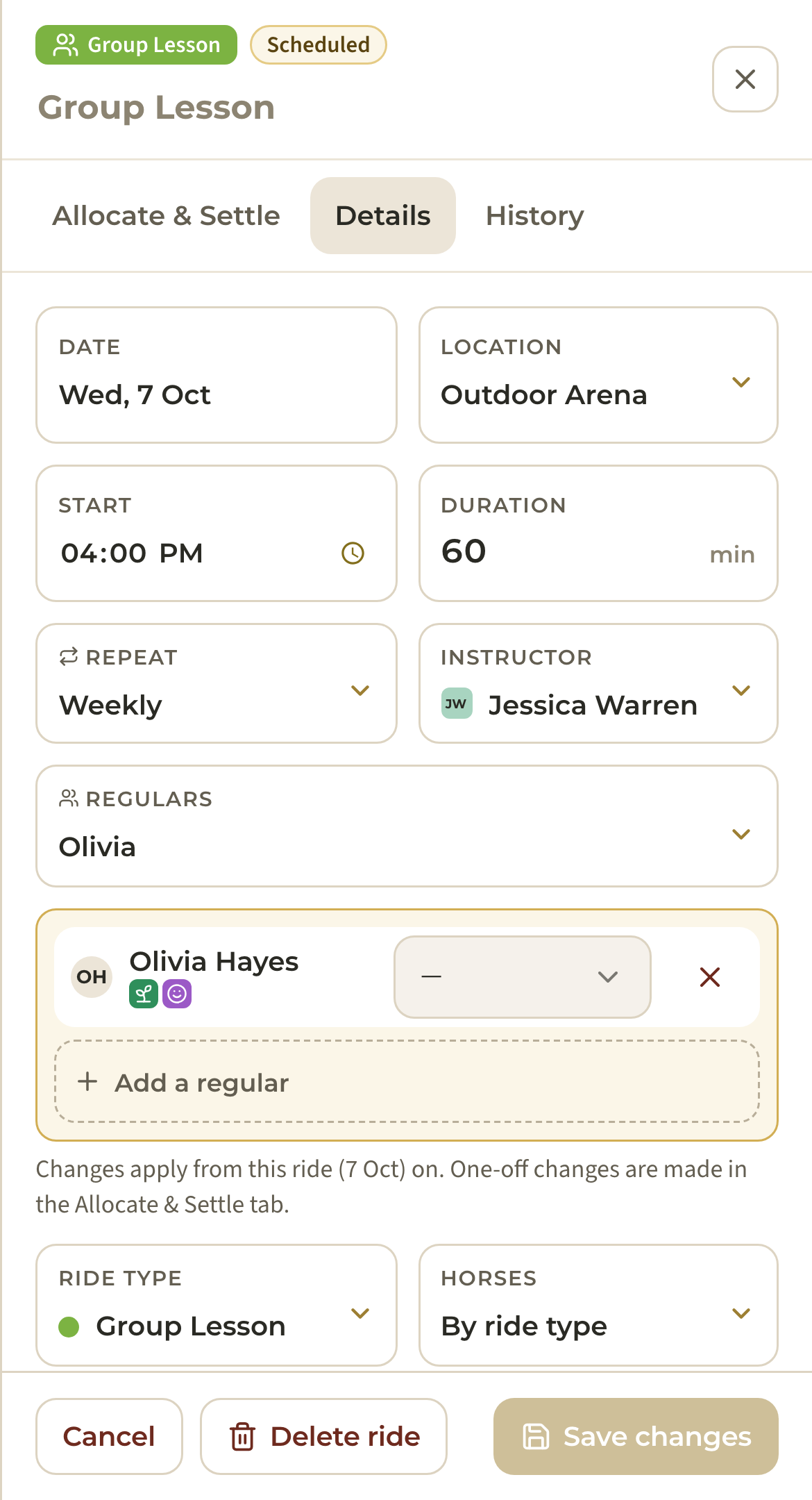The image size is (812, 1500).
Task: Click the OH avatar circle
Action: coord(92,977)
